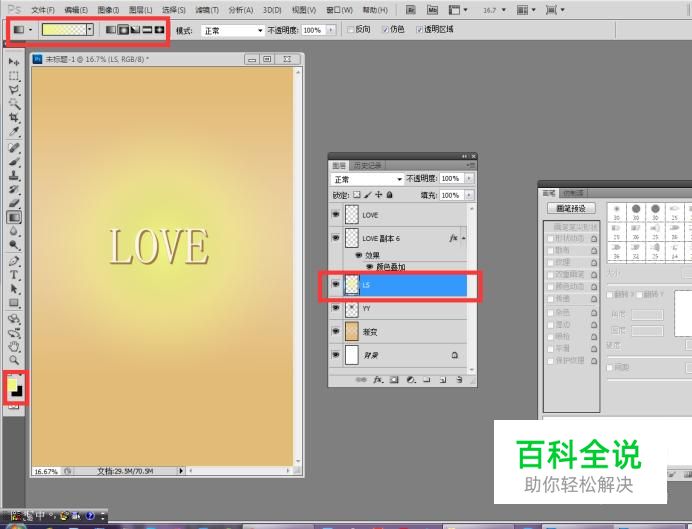Toggle the 透明区域 checkbox
Image resolution: width=692 pixels, height=529 pixels.
[419, 30]
